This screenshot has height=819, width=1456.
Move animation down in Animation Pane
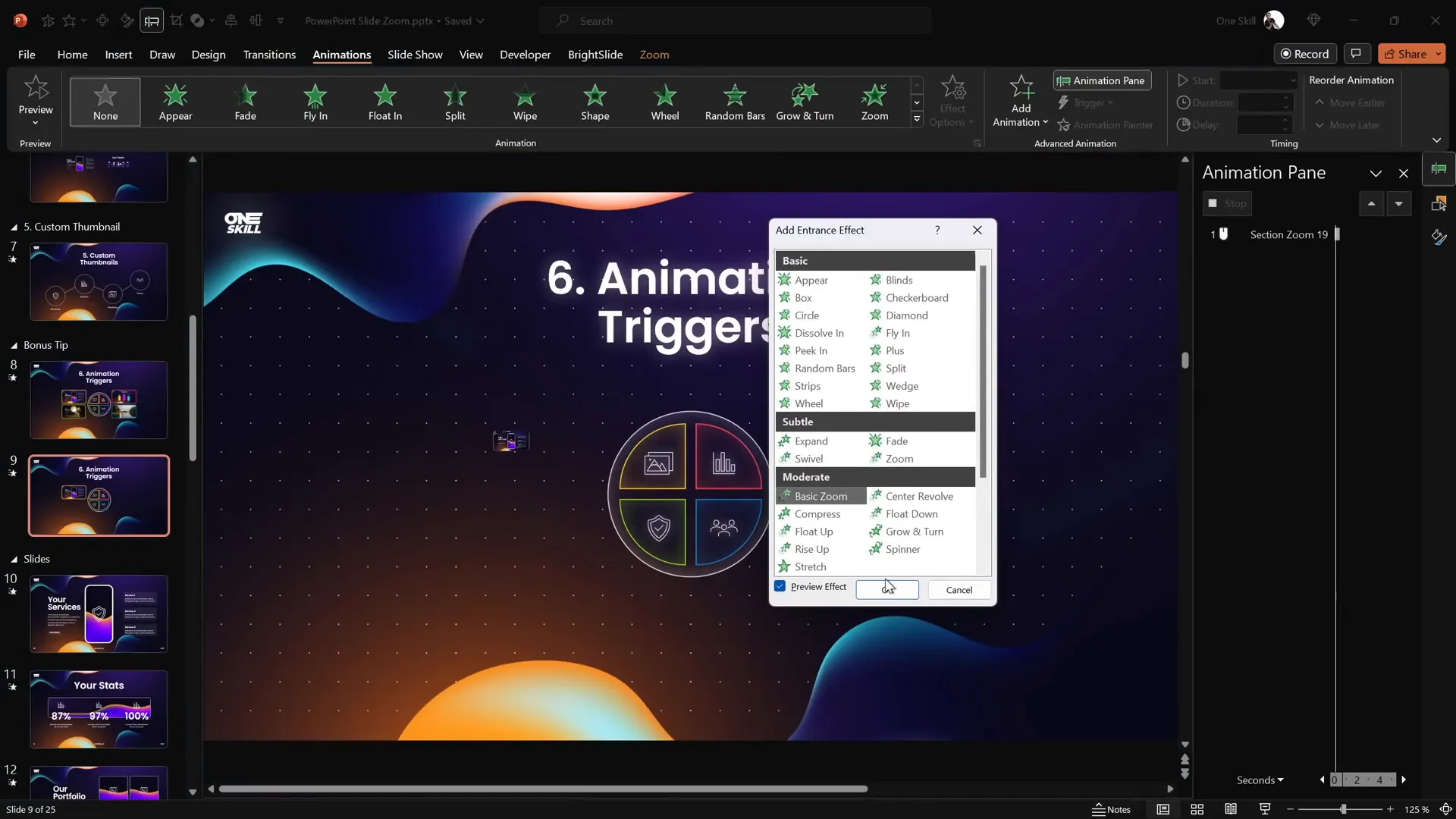(x=1398, y=203)
